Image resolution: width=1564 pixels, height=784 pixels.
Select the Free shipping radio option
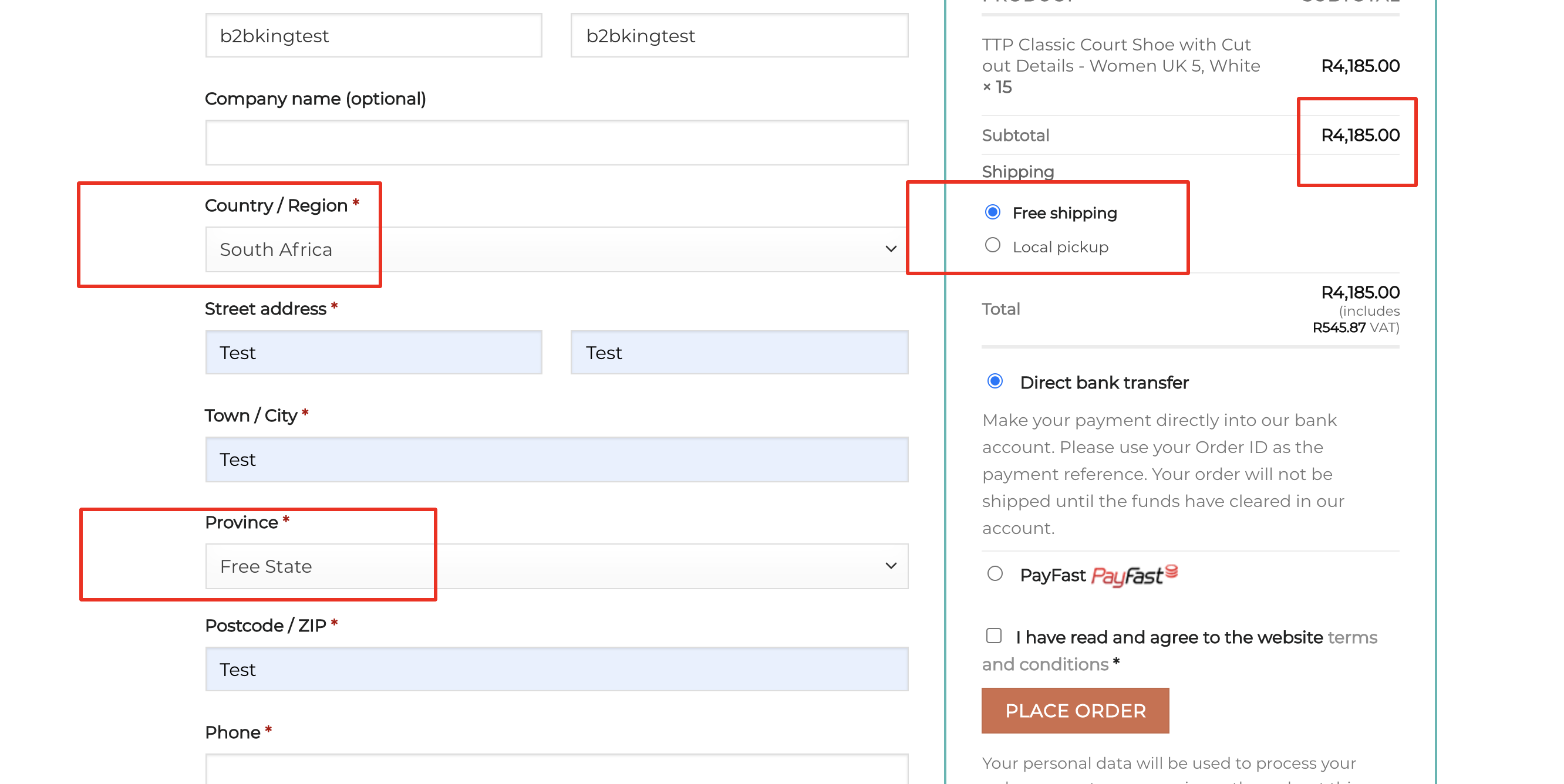pyautogui.click(x=992, y=212)
